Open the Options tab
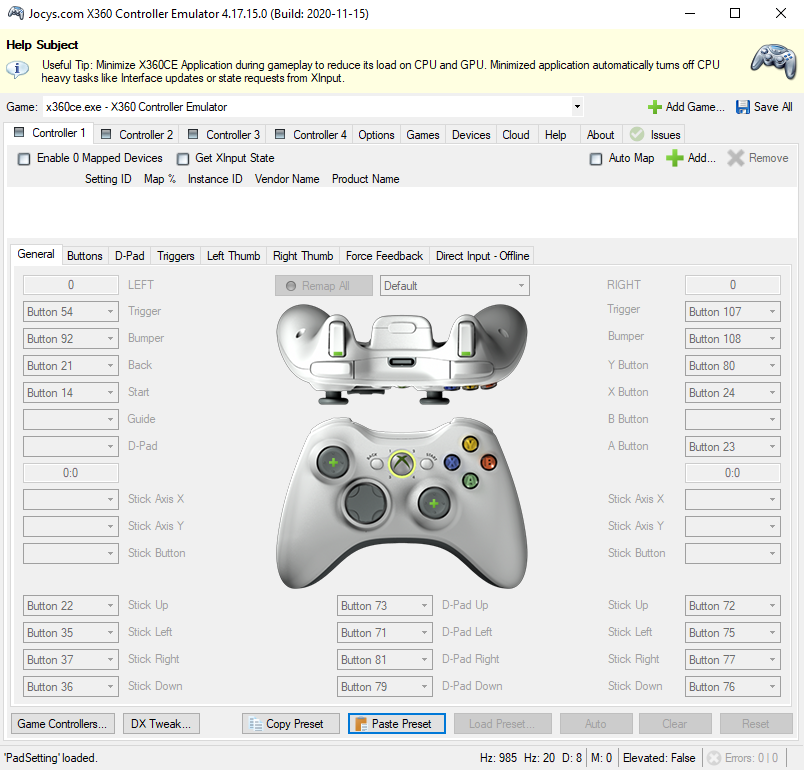 point(376,135)
